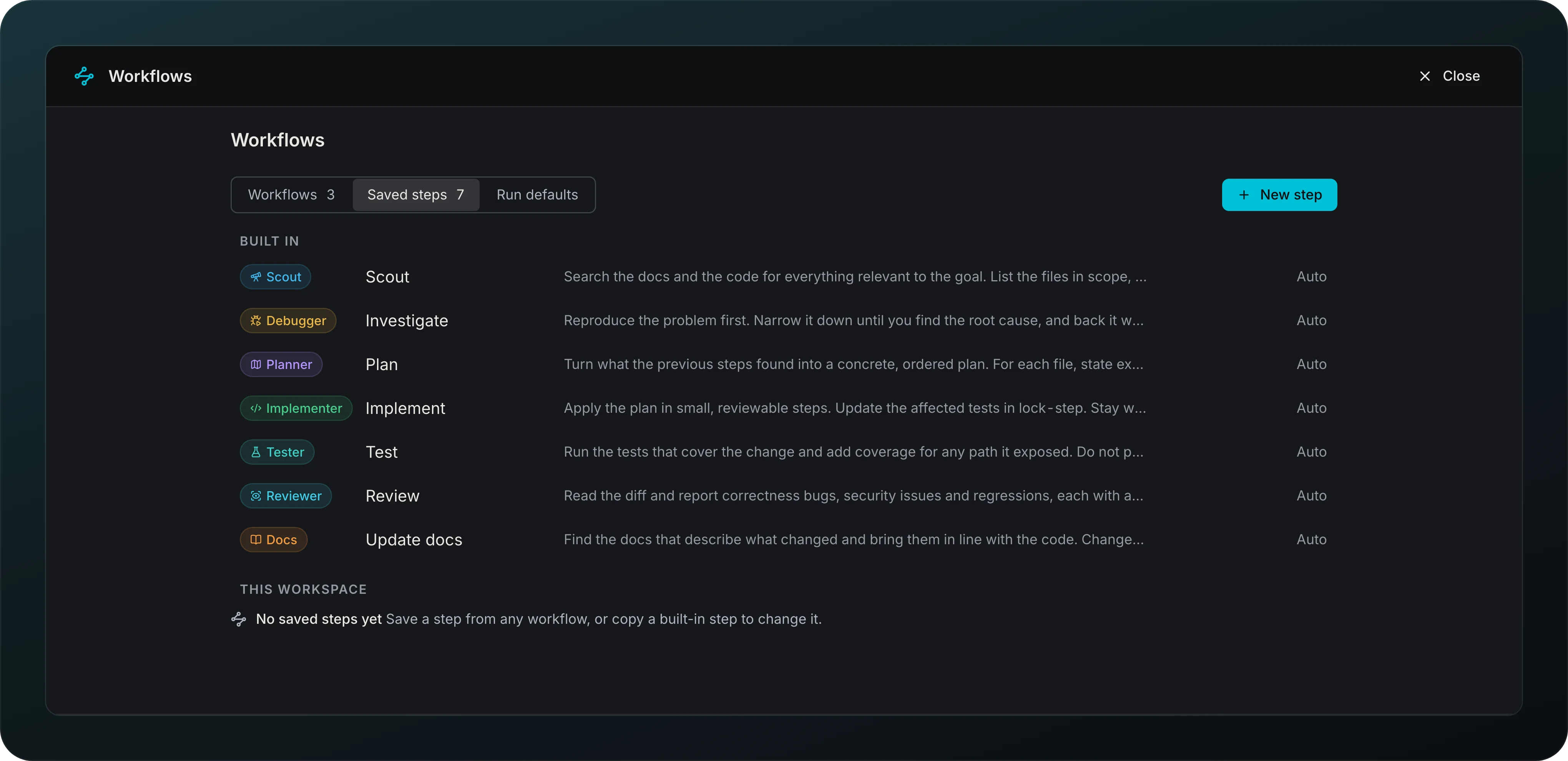Viewport: 1568px width, 761px height.
Task: Click description starting 'Turn what the previous steps'
Action: (854, 365)
